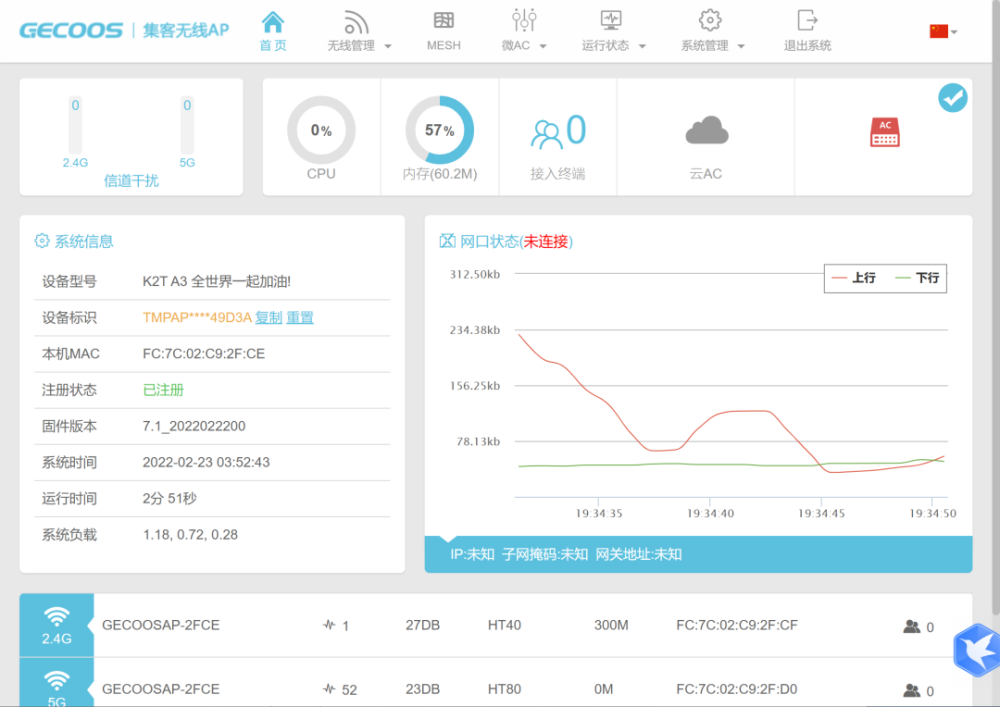This screenshot has width=1000, height=707.
Task: Toggle the blue checkmark on AC card
Action: tap(952, 98)
